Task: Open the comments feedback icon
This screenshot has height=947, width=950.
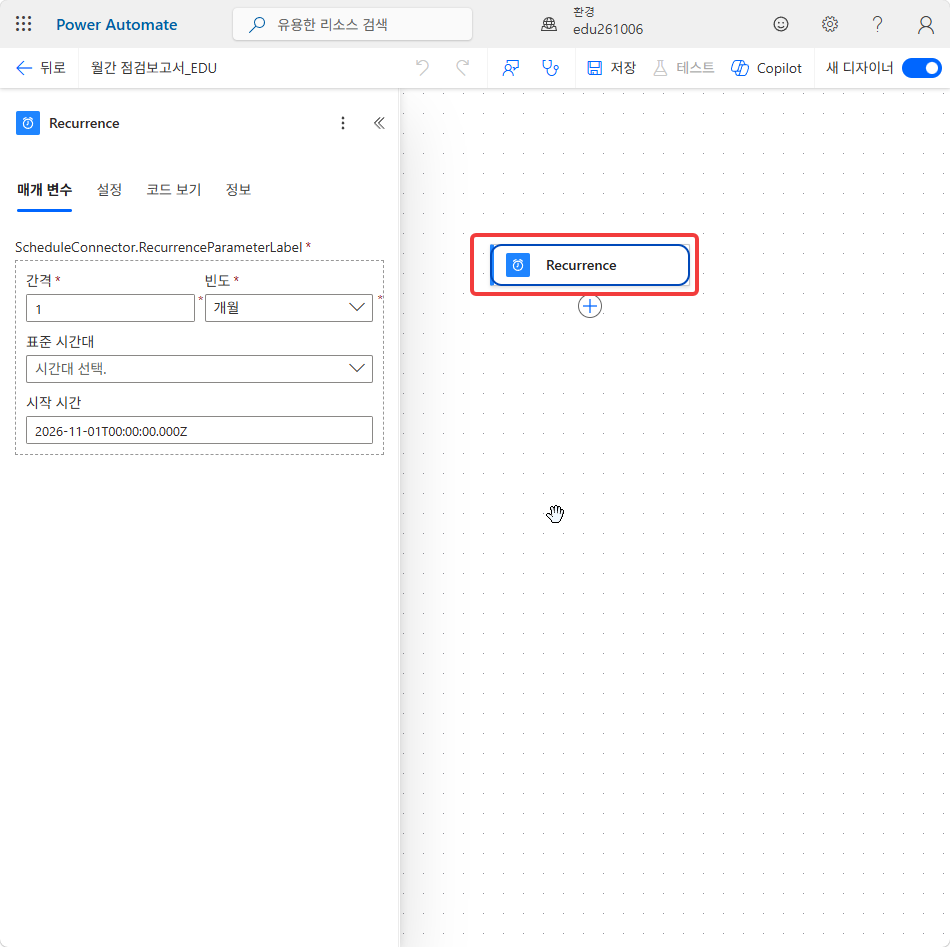Action: pyautogui.click(x=511, y=68)
